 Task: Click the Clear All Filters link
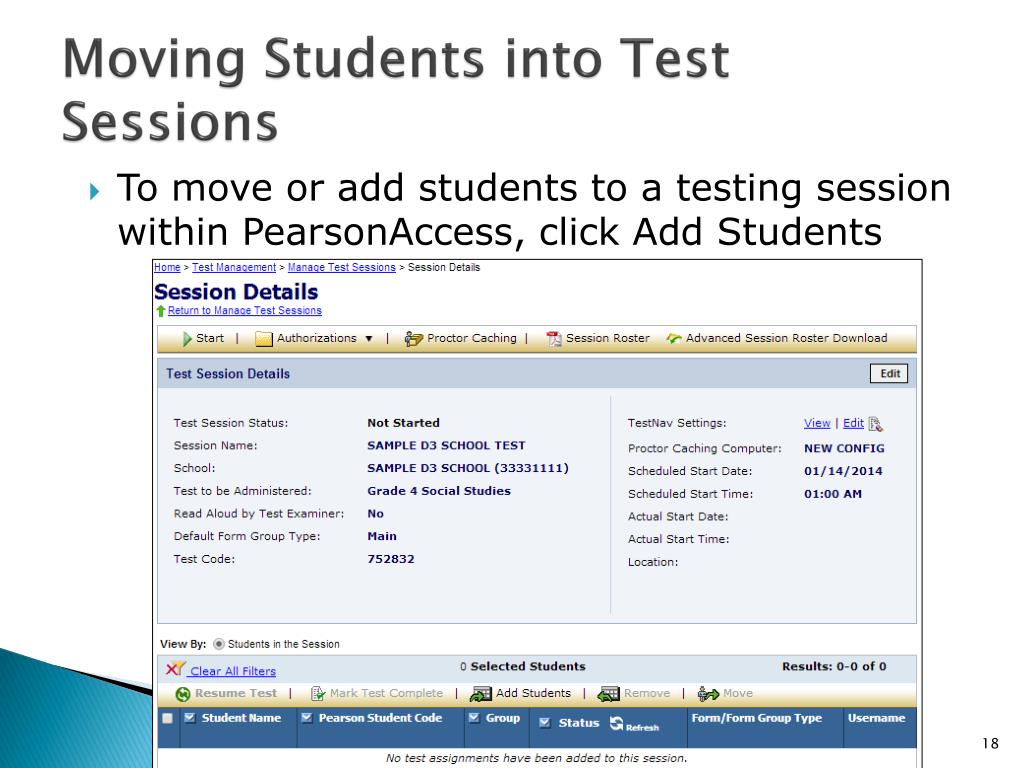pos(232,671)
